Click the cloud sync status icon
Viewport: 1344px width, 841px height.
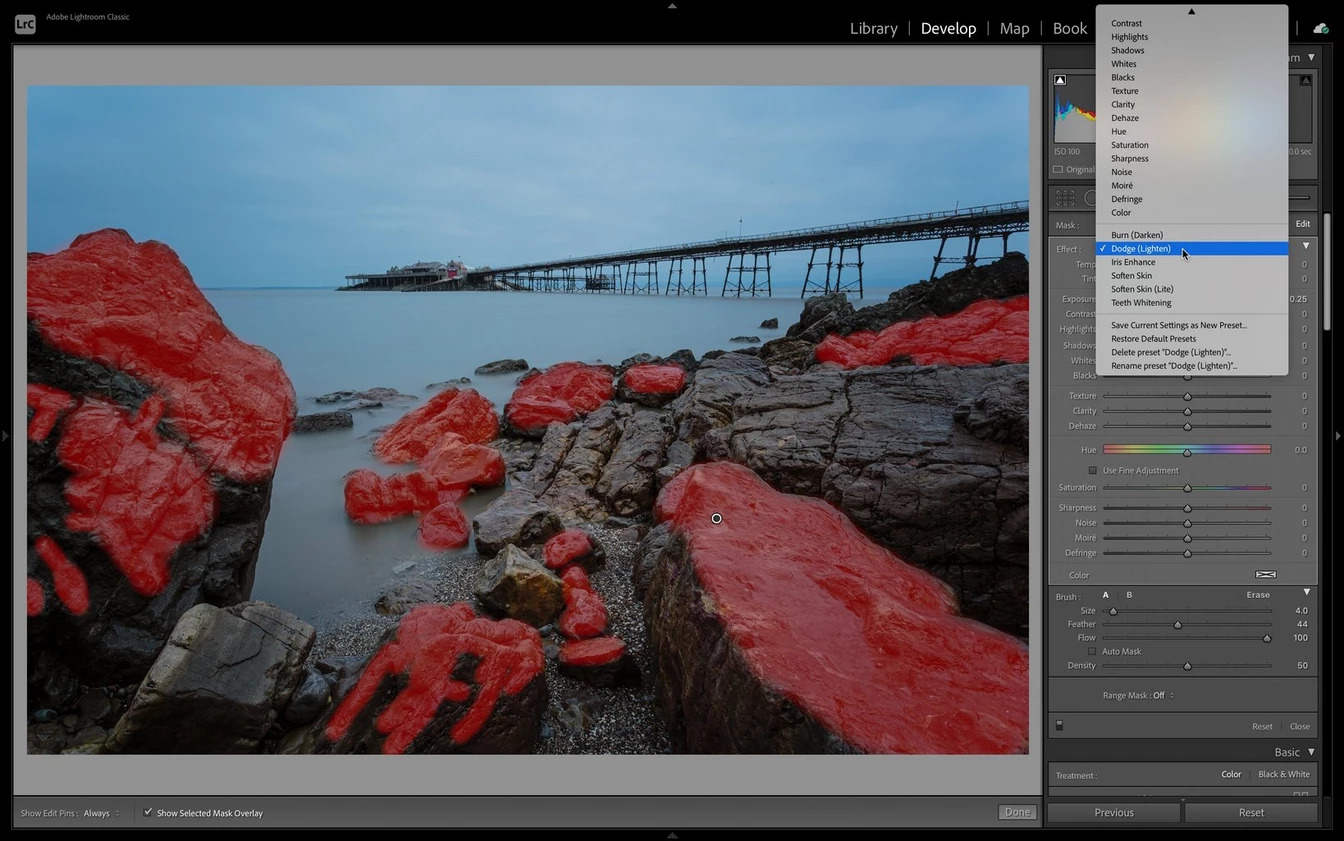coord(1320,28)
